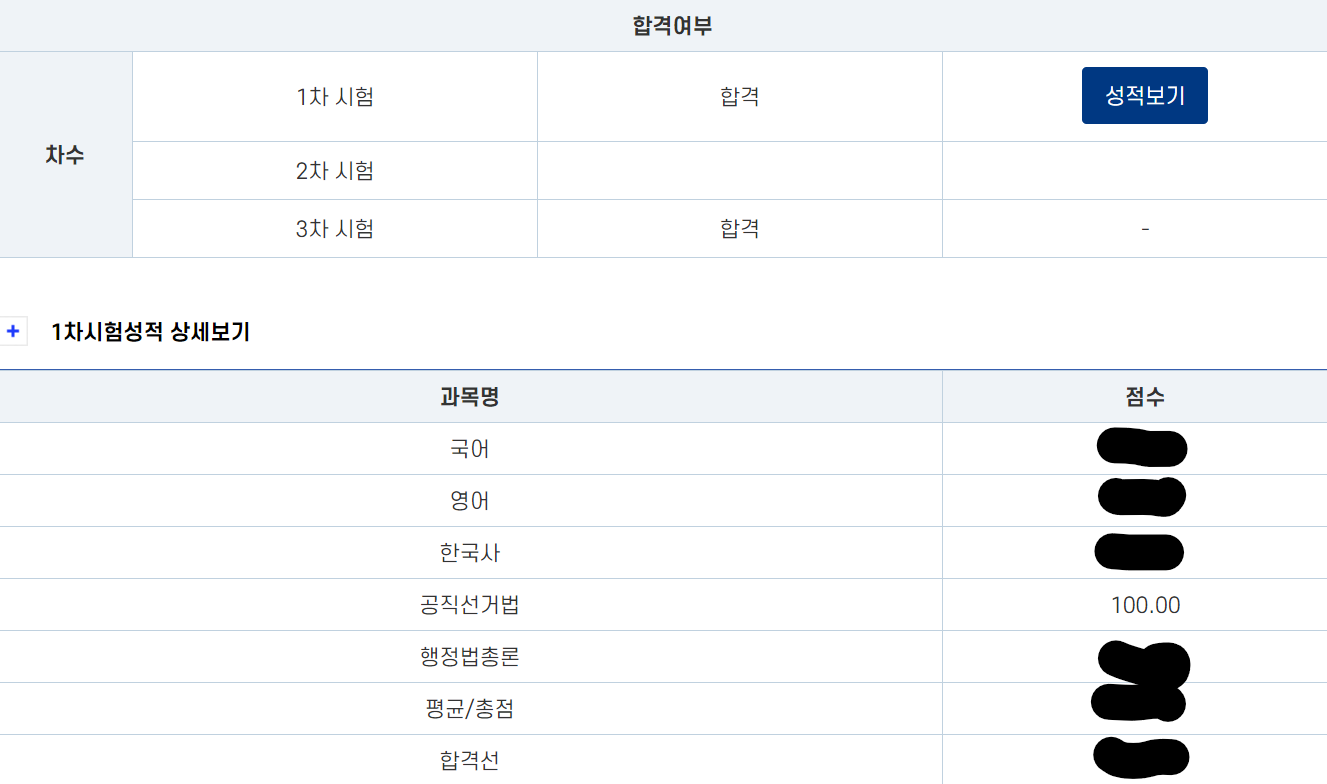Select the 행정법총론 subject cell

click(x=470, y=657)
